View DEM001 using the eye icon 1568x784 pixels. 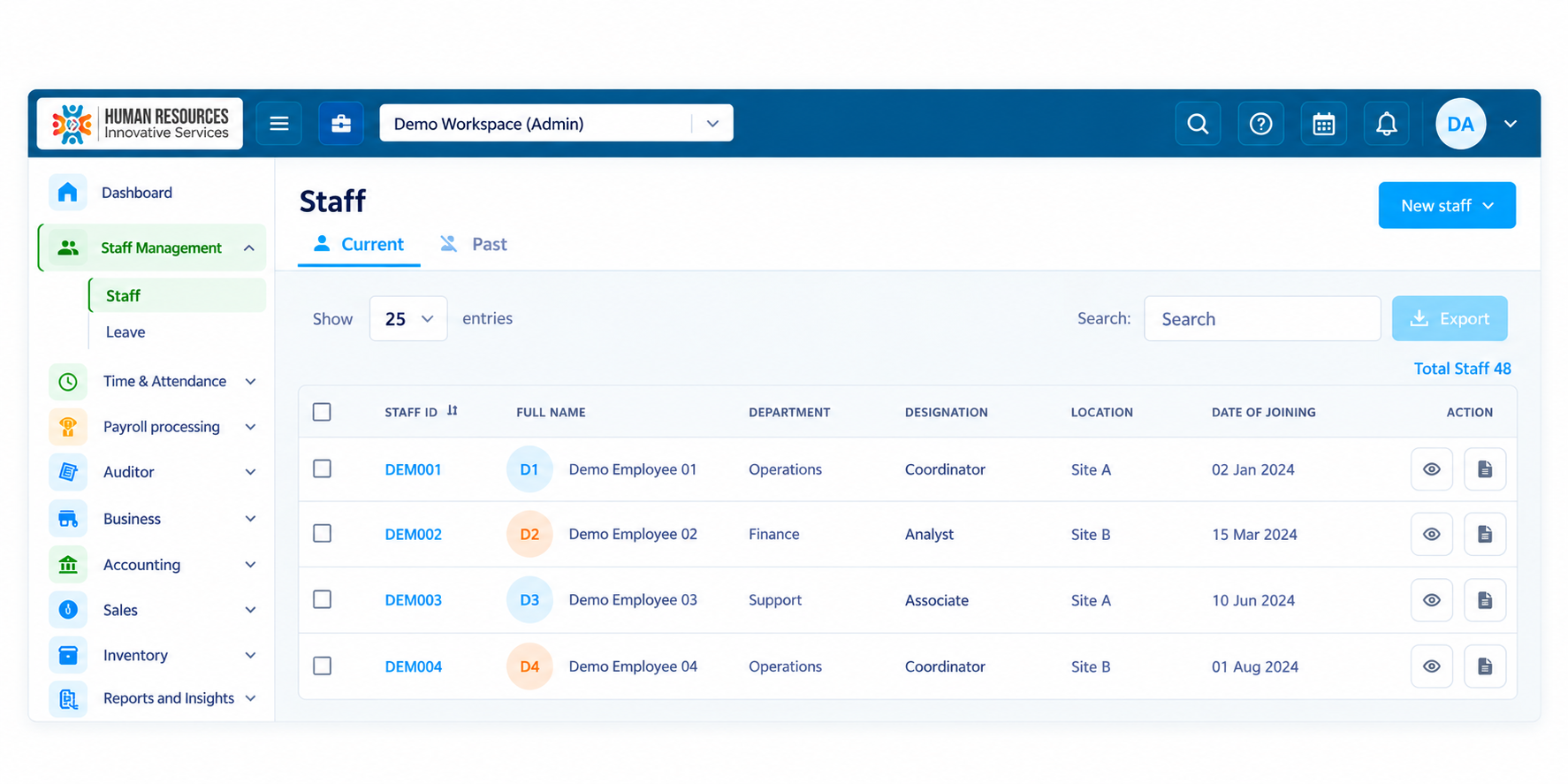point(1432,469)
